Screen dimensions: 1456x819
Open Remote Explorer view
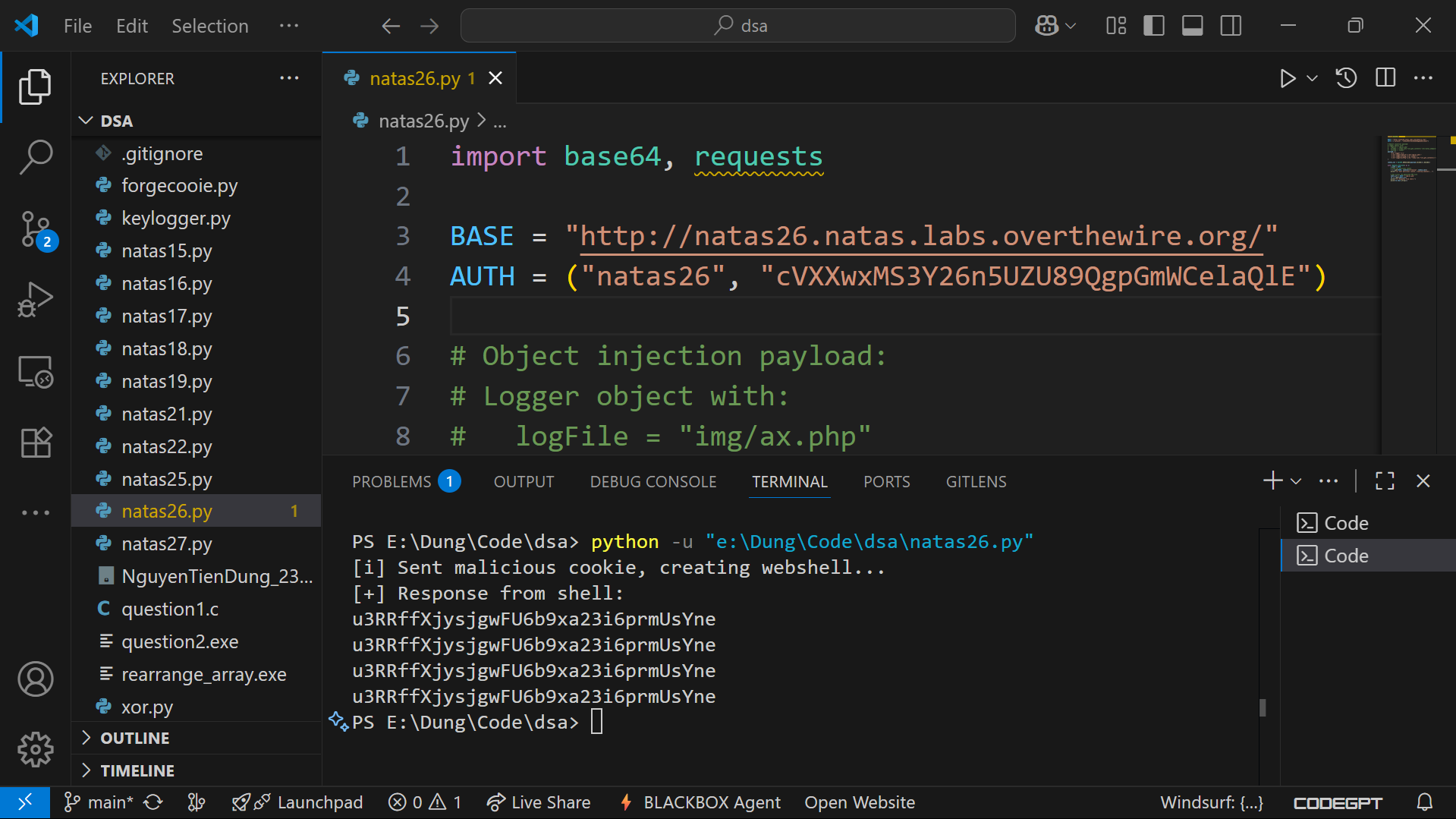coord(35,372)
